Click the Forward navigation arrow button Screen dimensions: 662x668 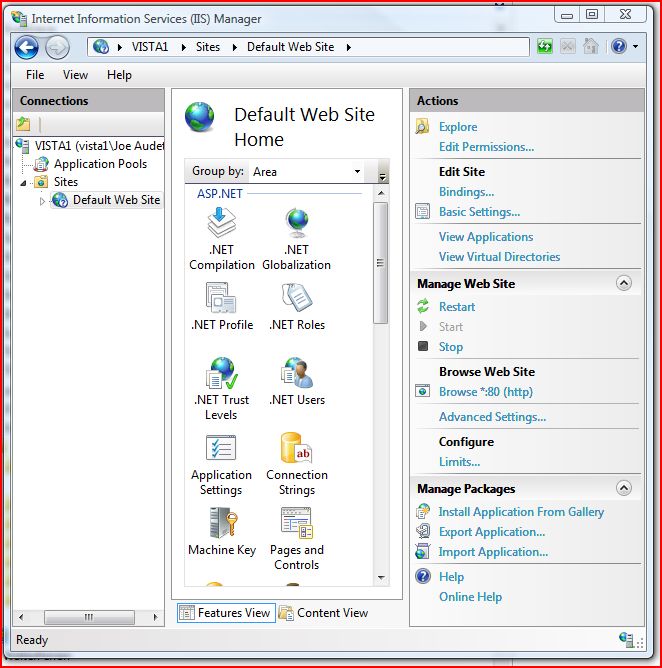coord(57,47)
